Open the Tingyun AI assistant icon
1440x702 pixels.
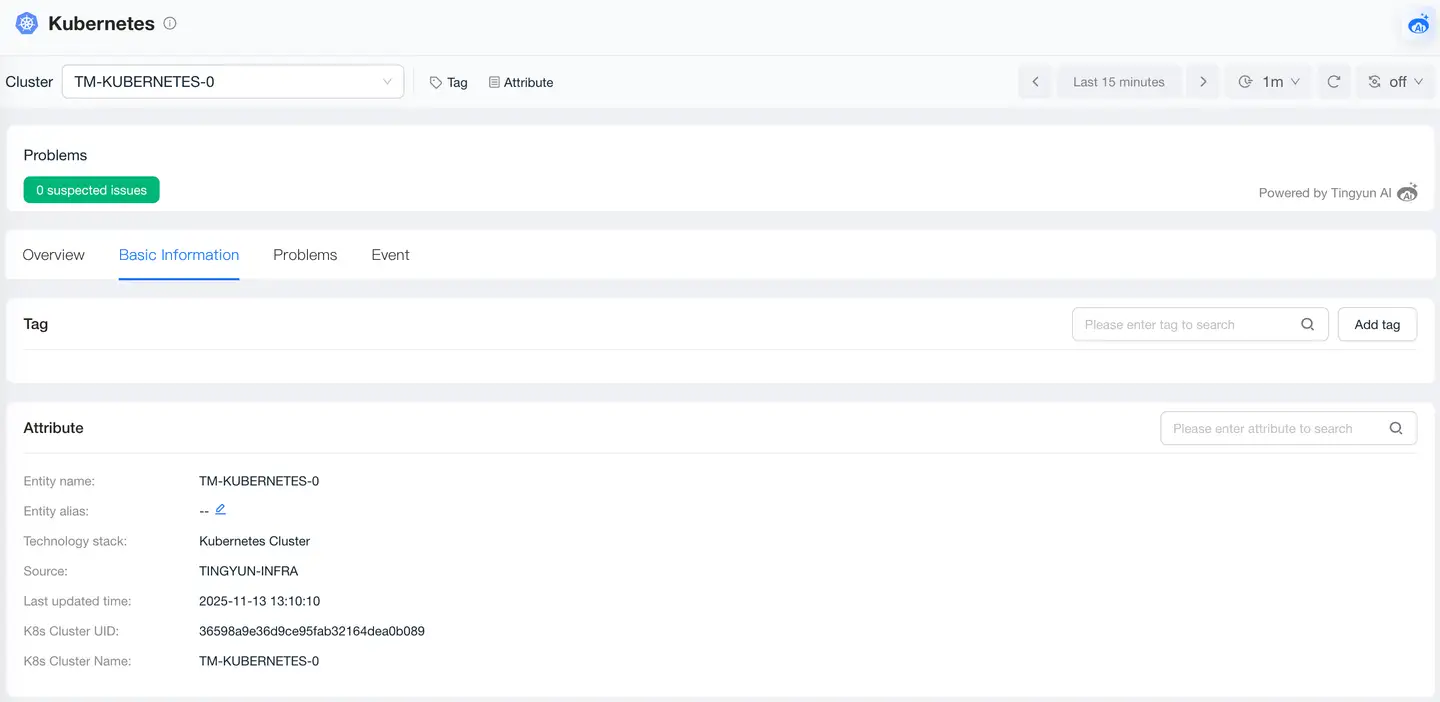point(1418,25)
